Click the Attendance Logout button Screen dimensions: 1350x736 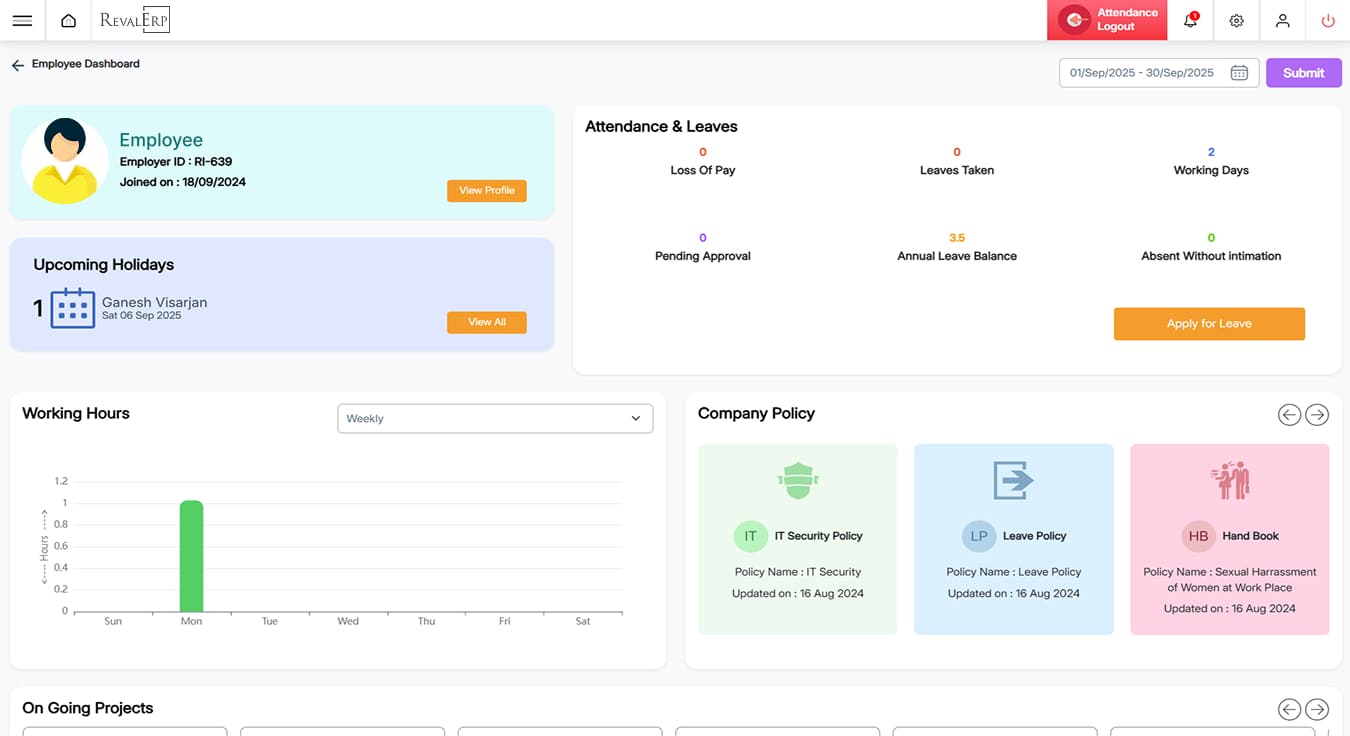point(1107,20)
